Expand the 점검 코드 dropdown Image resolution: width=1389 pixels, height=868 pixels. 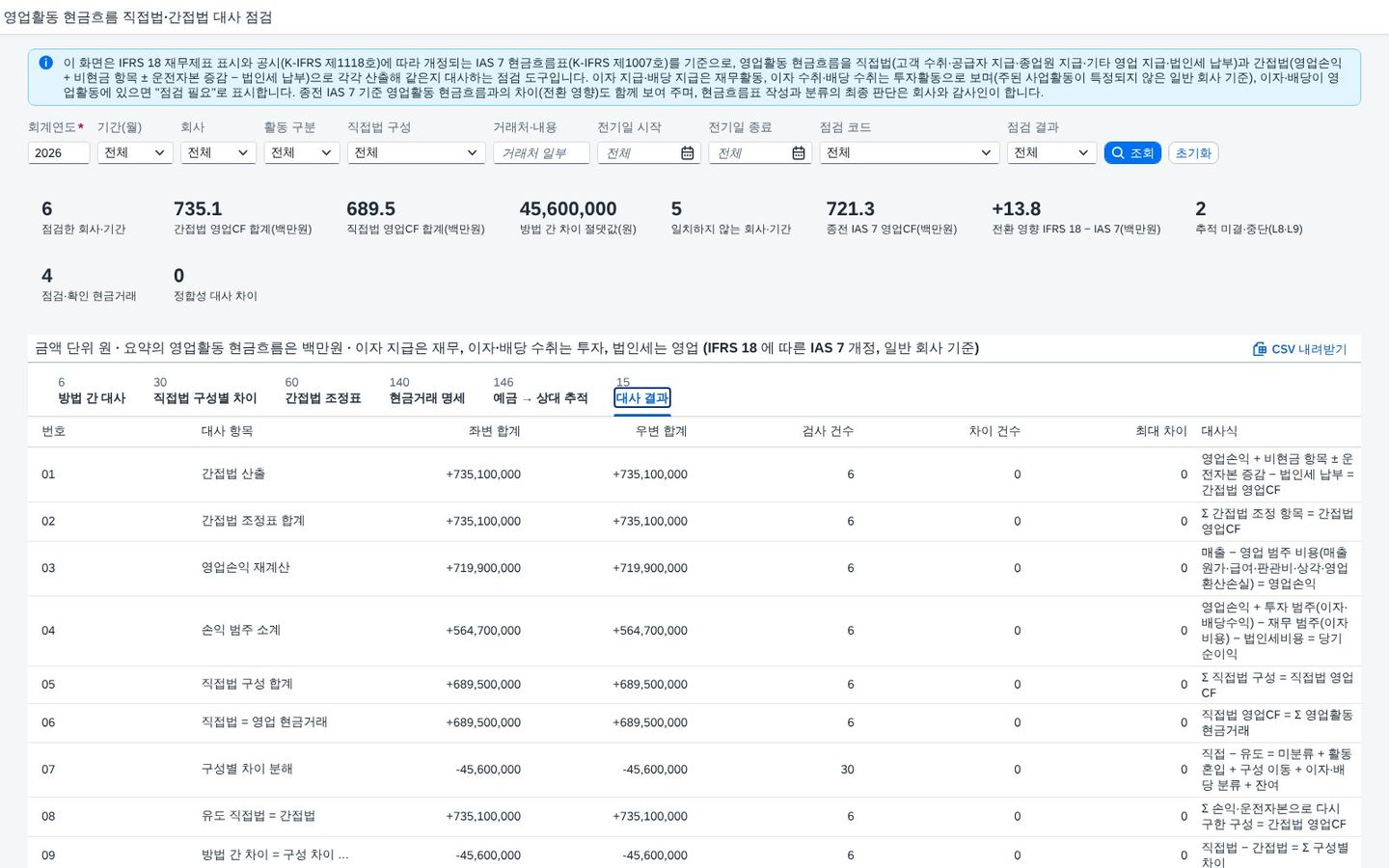[909, 152]
